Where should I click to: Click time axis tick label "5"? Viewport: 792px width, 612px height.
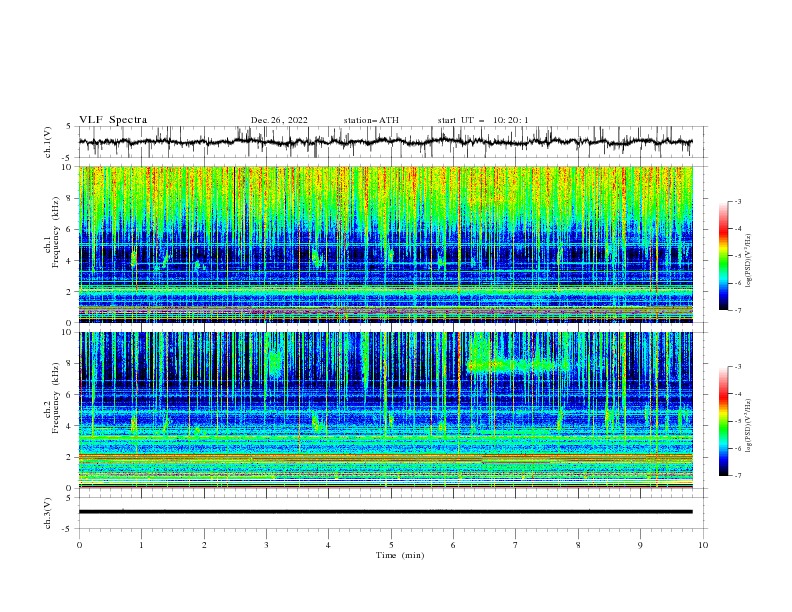[x=391, y=545]
